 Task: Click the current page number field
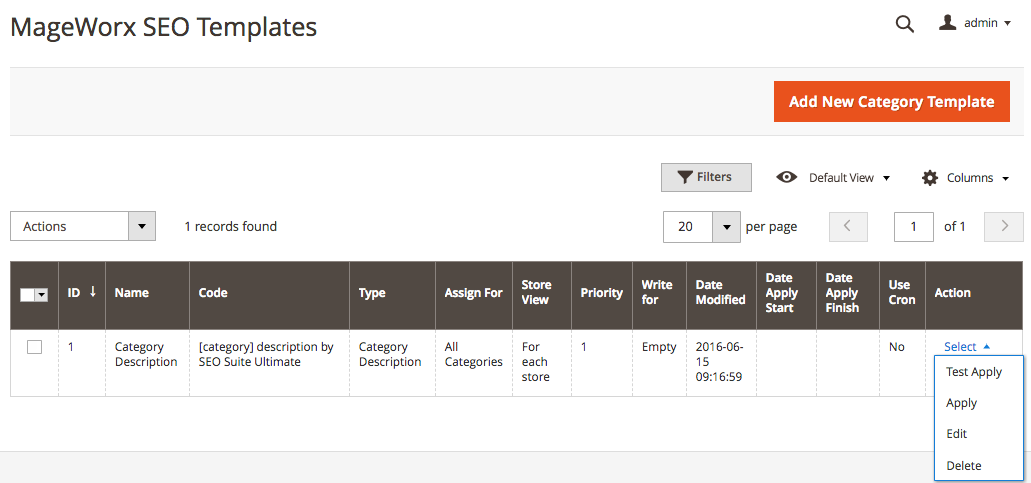point(914,227)
